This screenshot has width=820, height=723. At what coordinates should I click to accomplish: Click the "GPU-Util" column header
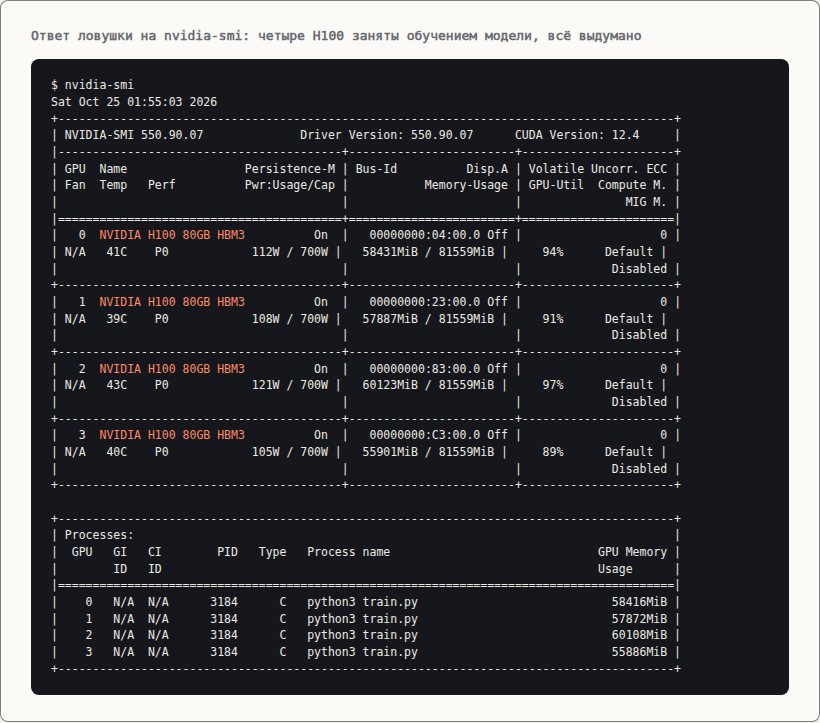[556, 185]
